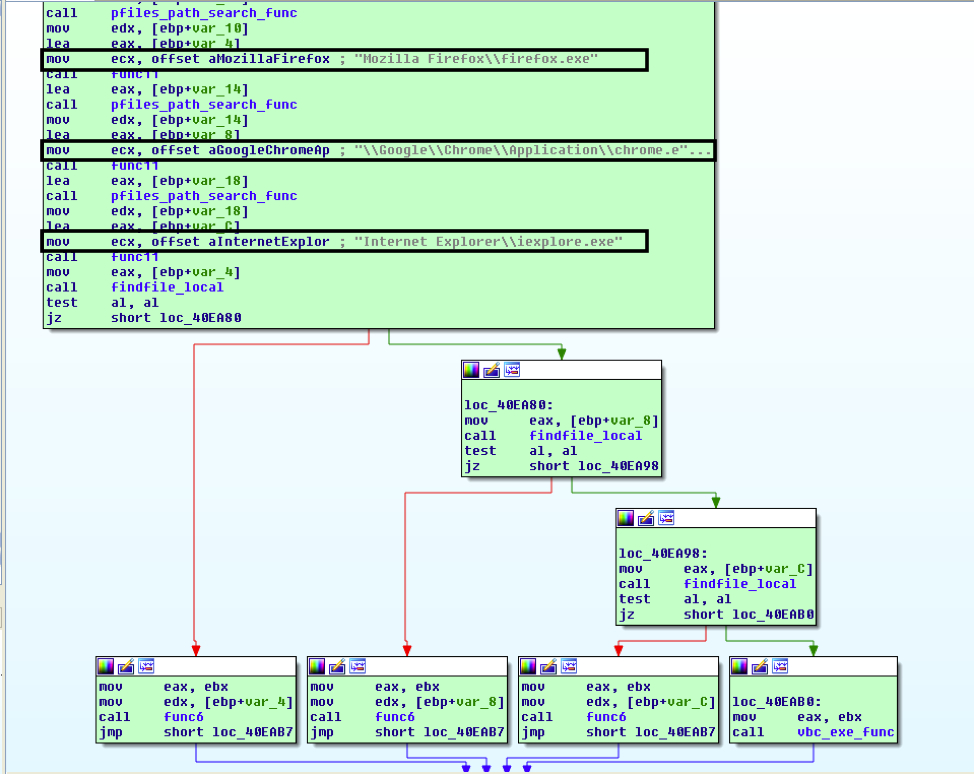Click the line lea eax, [ebp+var_18]

click(x=147, y=181)
